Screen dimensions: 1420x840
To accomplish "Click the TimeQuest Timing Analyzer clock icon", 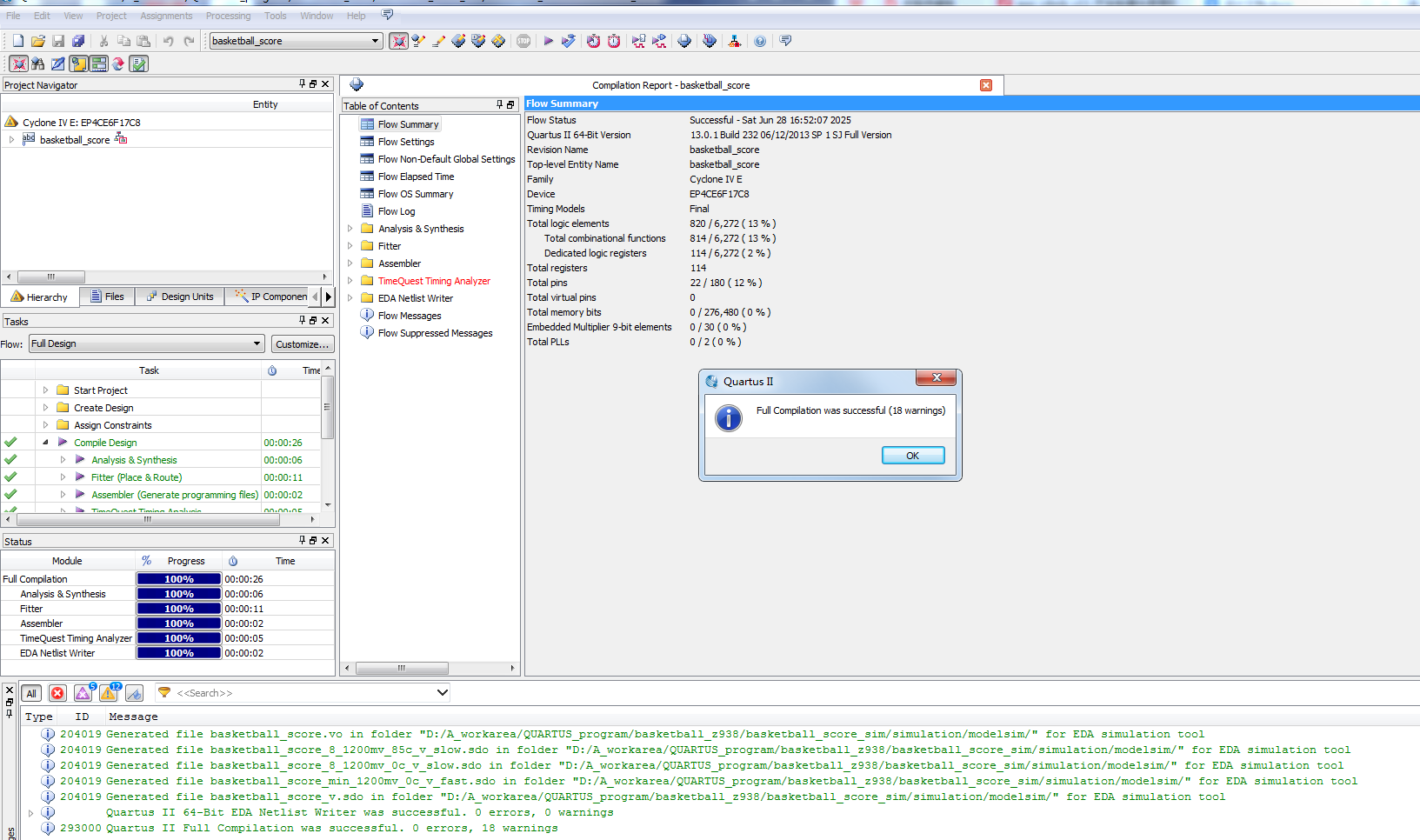I will click(593, 41).
